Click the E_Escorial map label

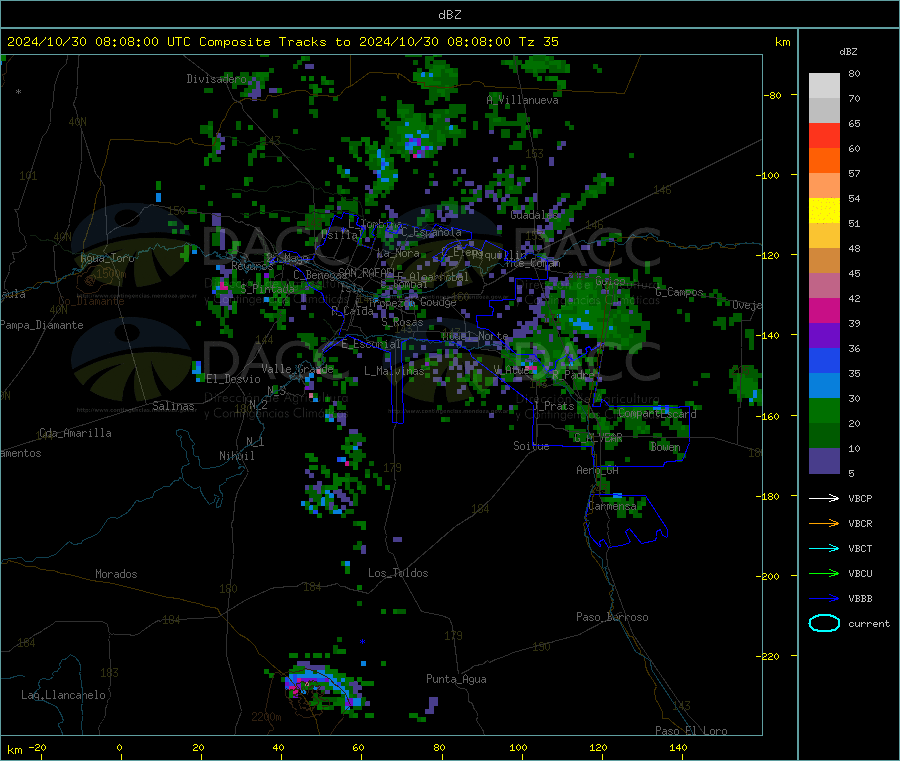[x=370, y=344]
